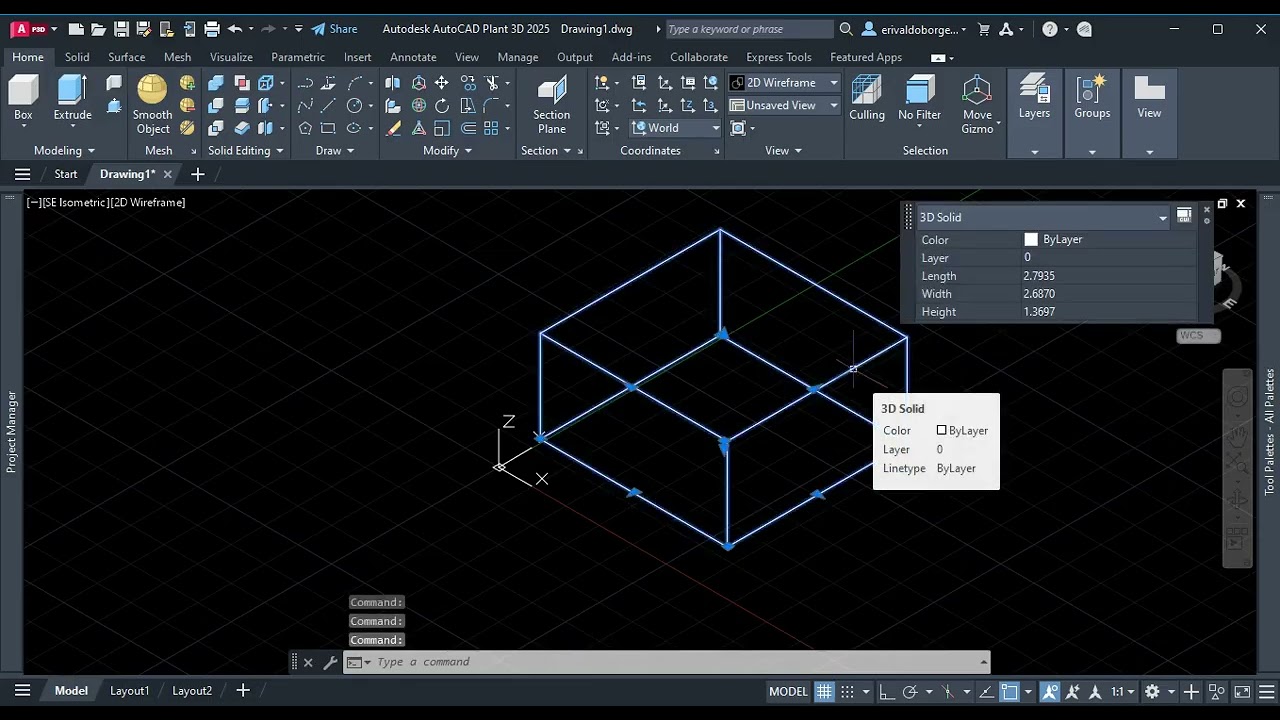Expand the 3D Solid object type dropdown
Screen dimensions: 1280x720
point(1043,217)
